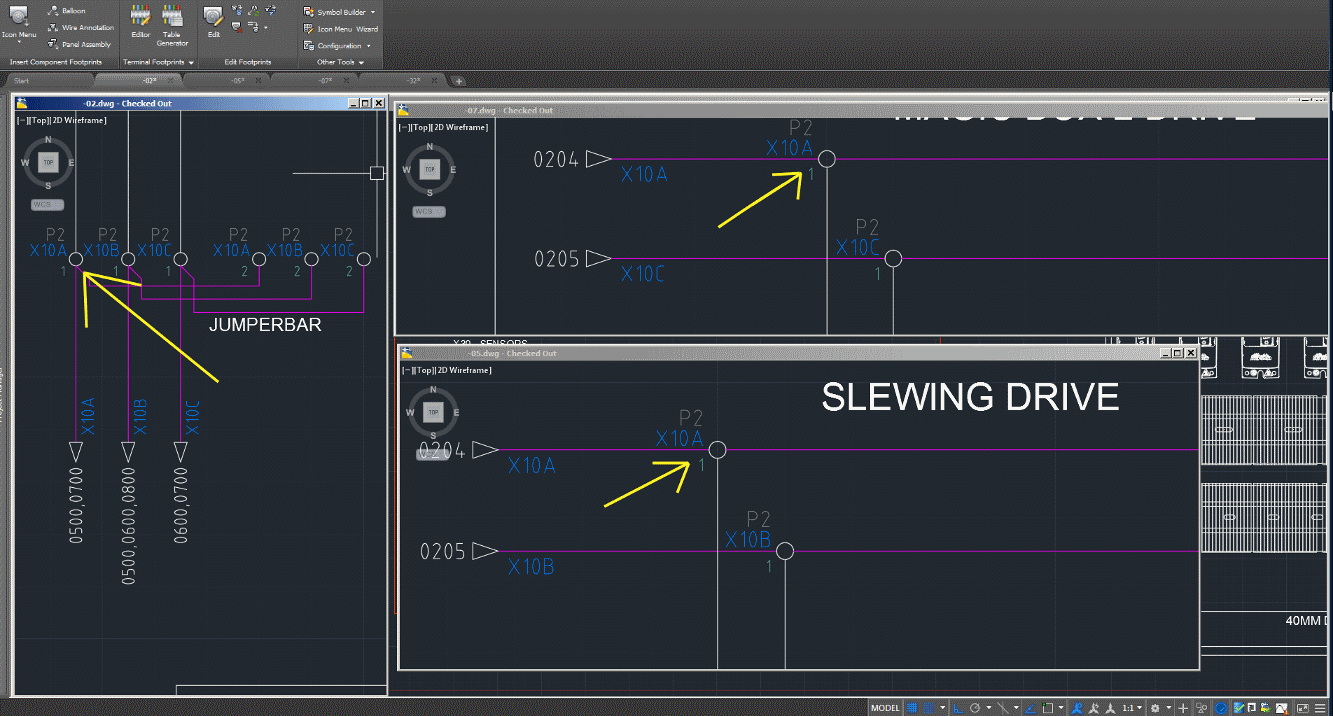Open the 1:1 annotation scale dropdown
1333x716 pixels.
click(x=1131, y=707)
